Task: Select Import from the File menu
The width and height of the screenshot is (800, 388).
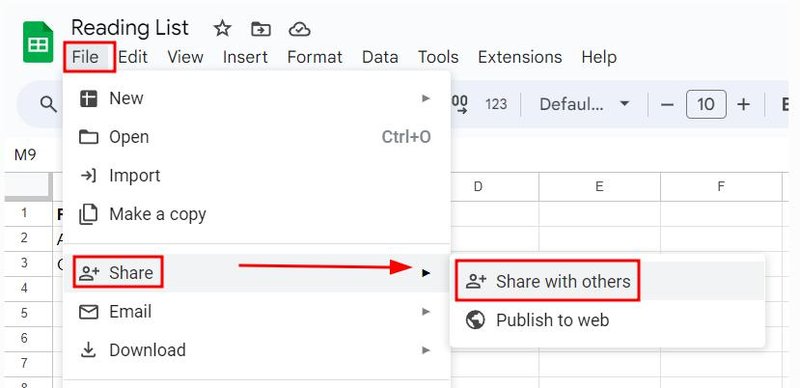Action: pyautogui.click(x=257, y=176)
